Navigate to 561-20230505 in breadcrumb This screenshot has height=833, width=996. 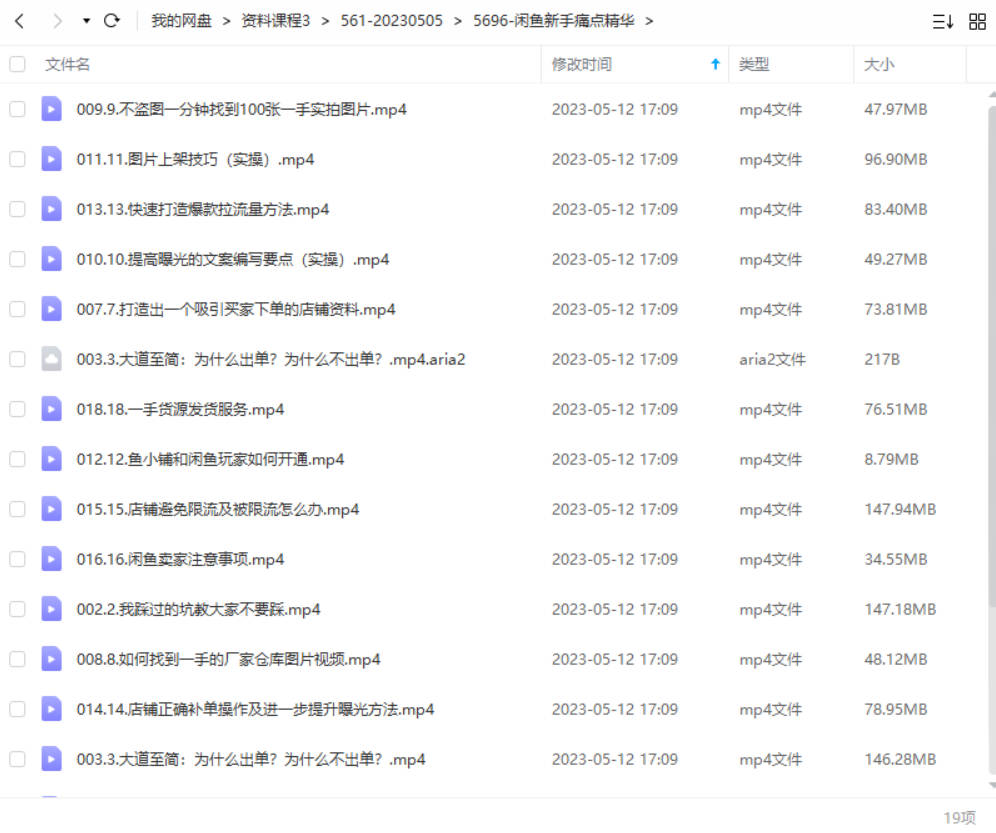(391, 21)
